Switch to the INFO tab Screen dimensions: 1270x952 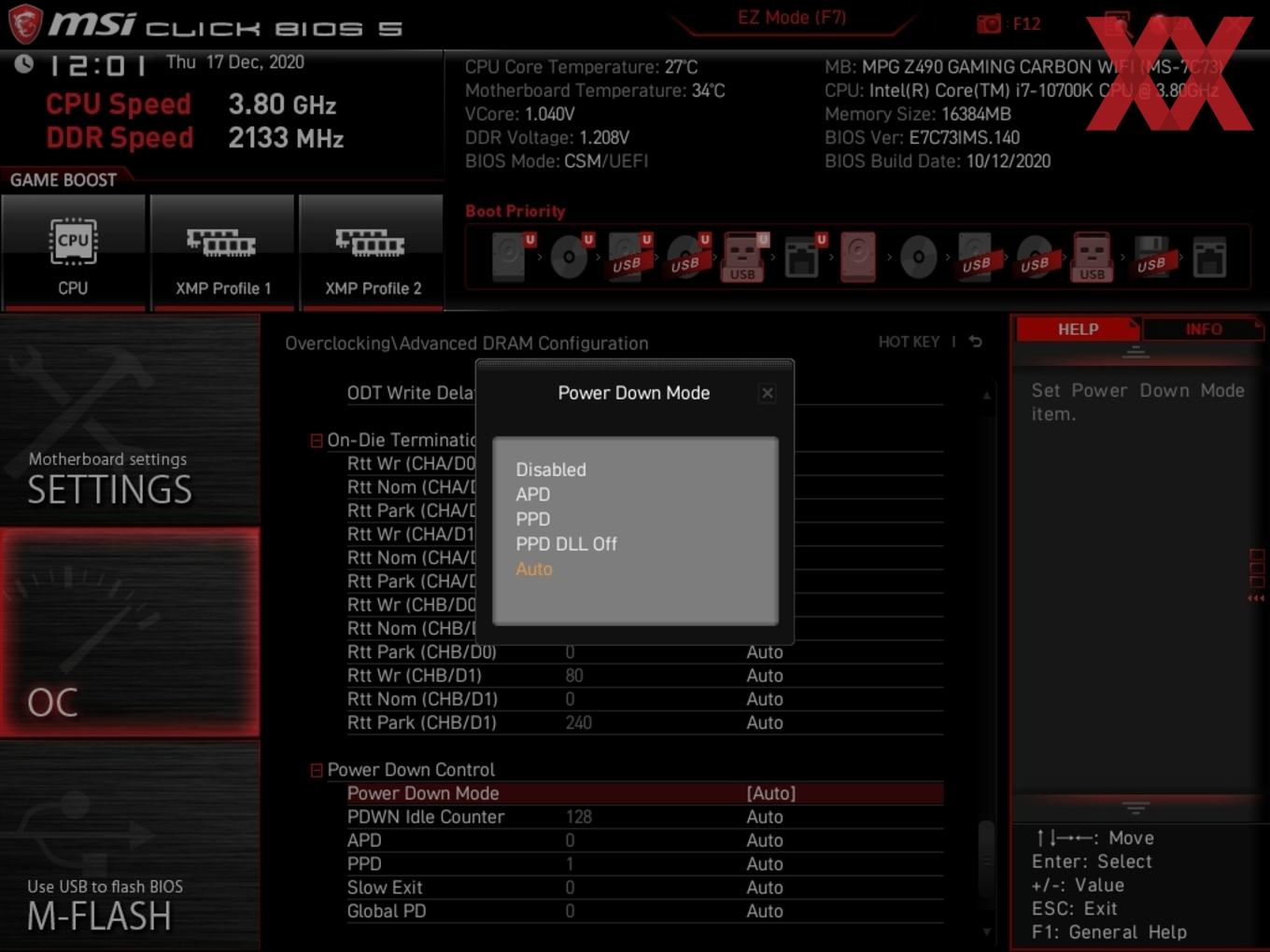pos(1203,329)
